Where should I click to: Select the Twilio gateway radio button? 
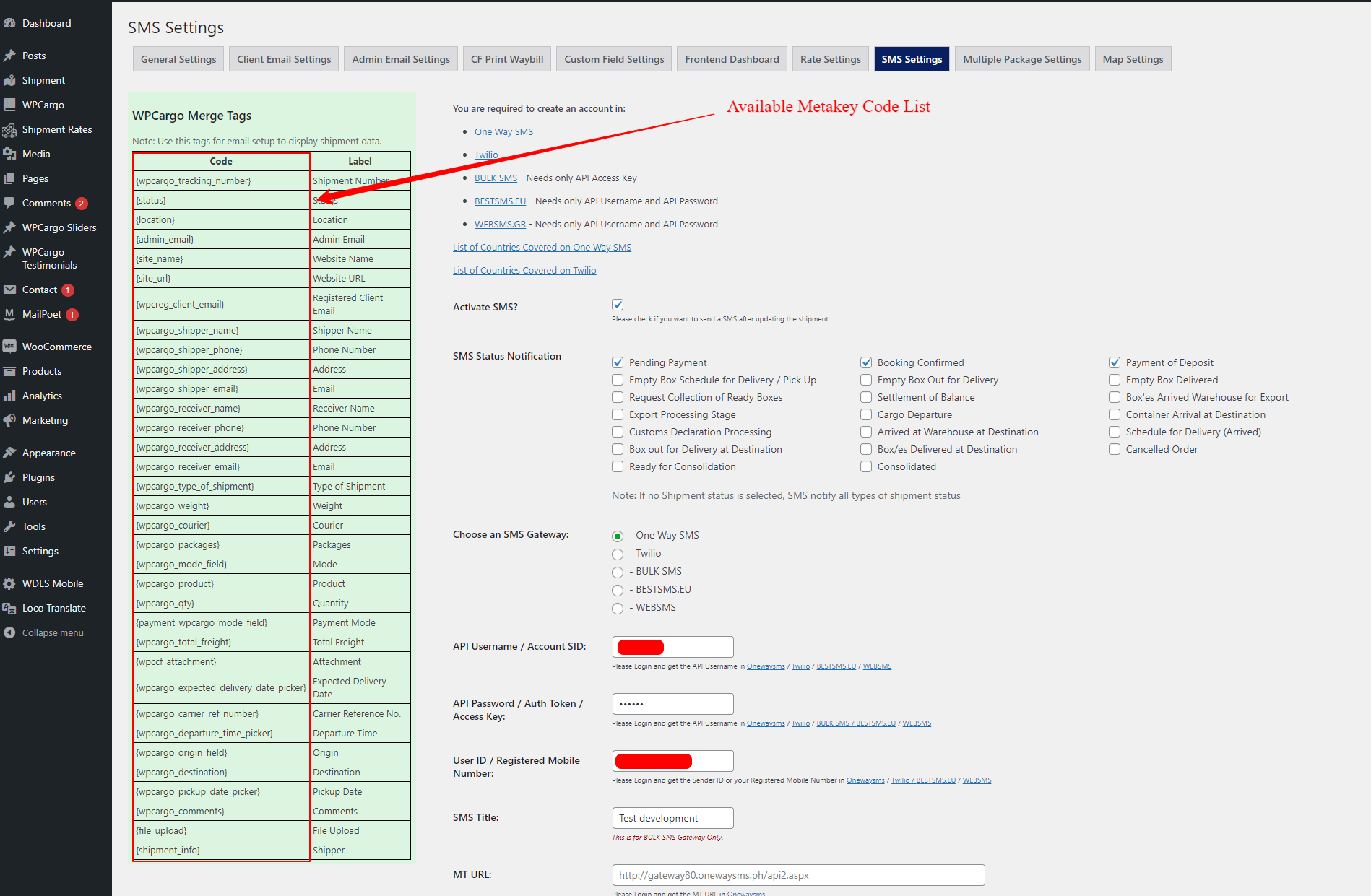tap(618, 554)
